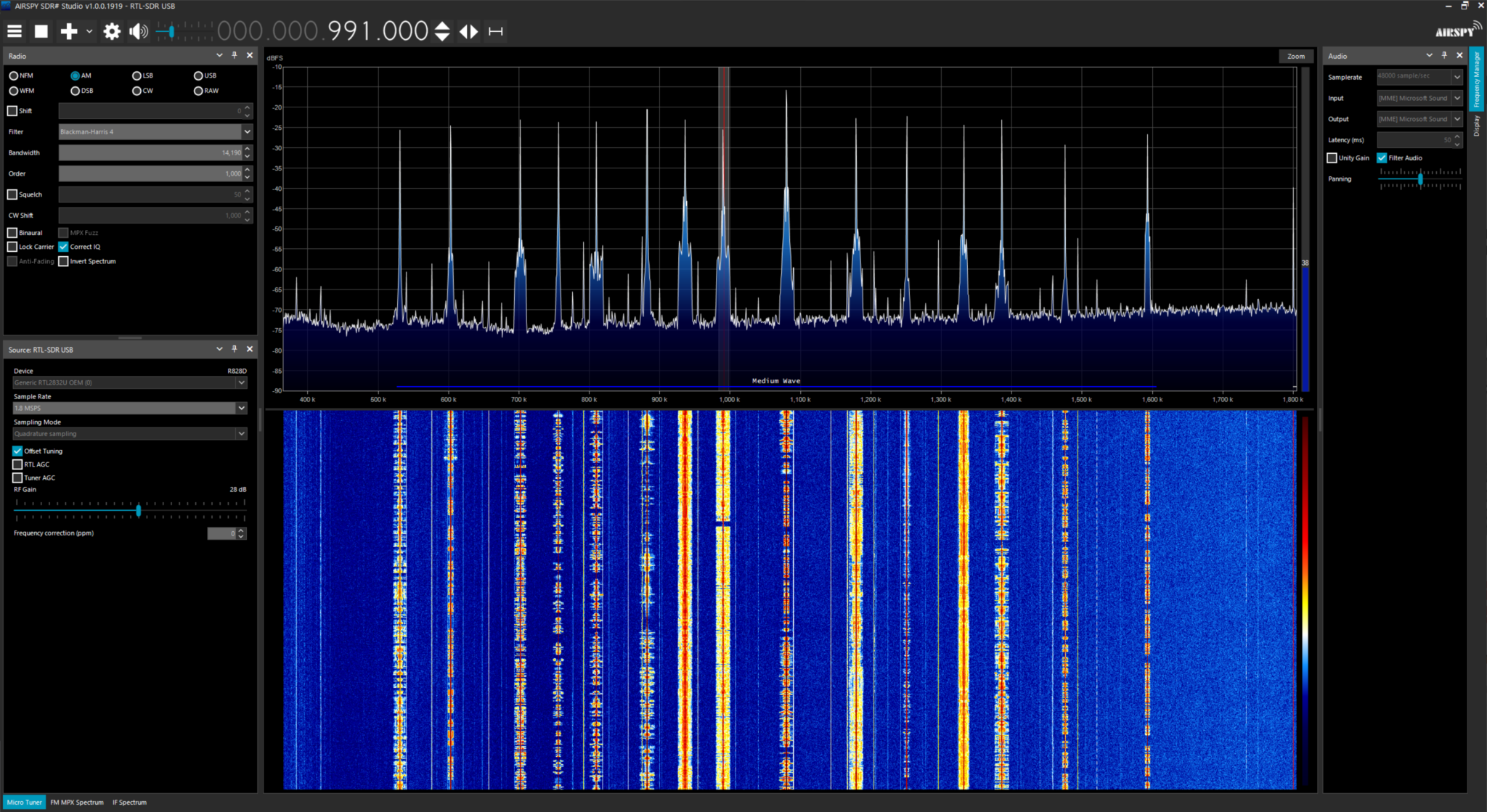1487x812 pixels.
Task: Switch to the FM MPX Spectrum tab
Action: click(x=77, y=802)
